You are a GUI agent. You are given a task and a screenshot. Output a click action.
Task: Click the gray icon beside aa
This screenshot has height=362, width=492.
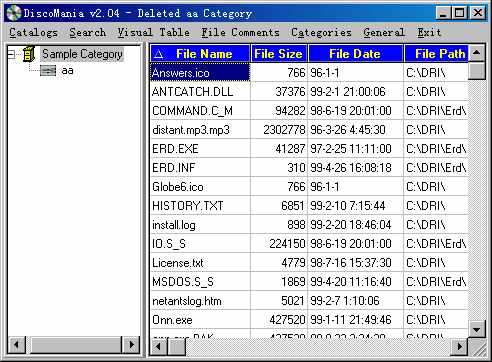48,70
